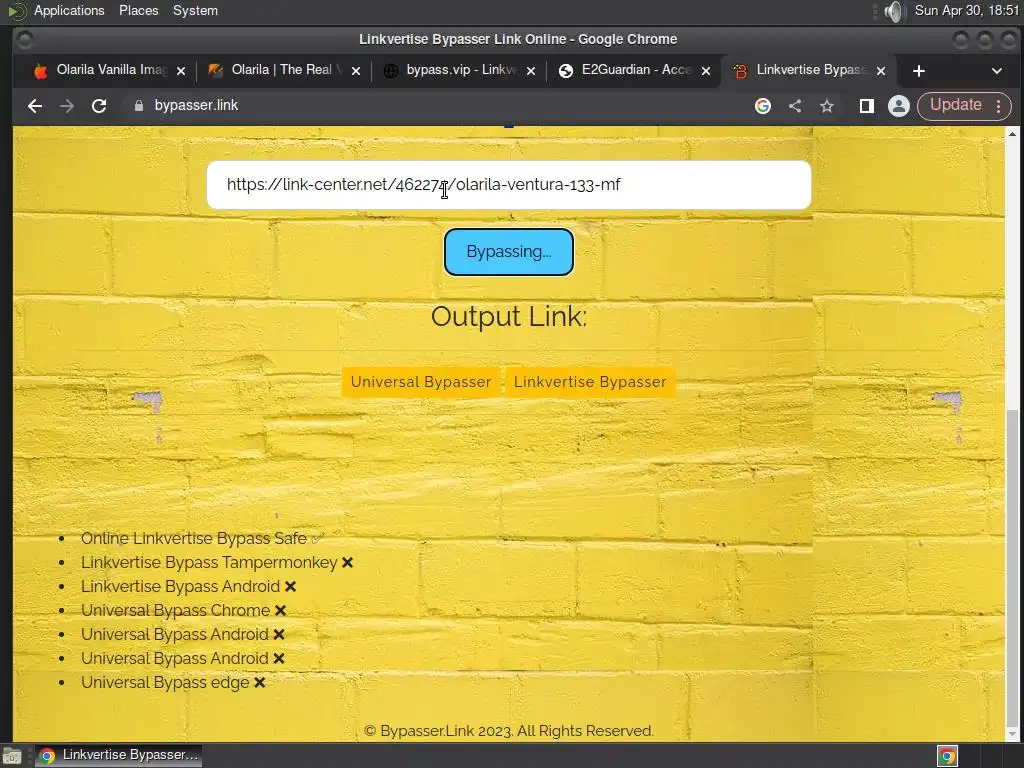The height and width of the screenshot is (768, 1024).
Task: Open the Universal Bypasser button
Action: coord(421,382)
